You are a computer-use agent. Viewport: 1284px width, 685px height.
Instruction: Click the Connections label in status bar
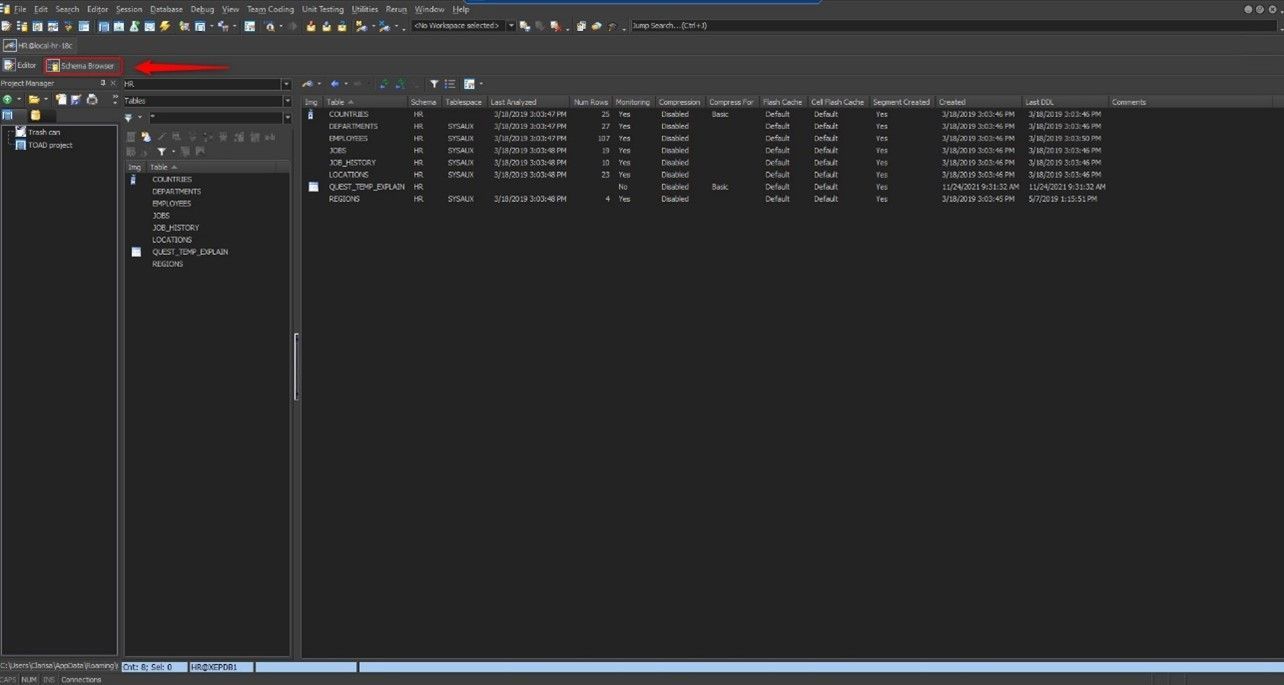(x=81, y=679)
